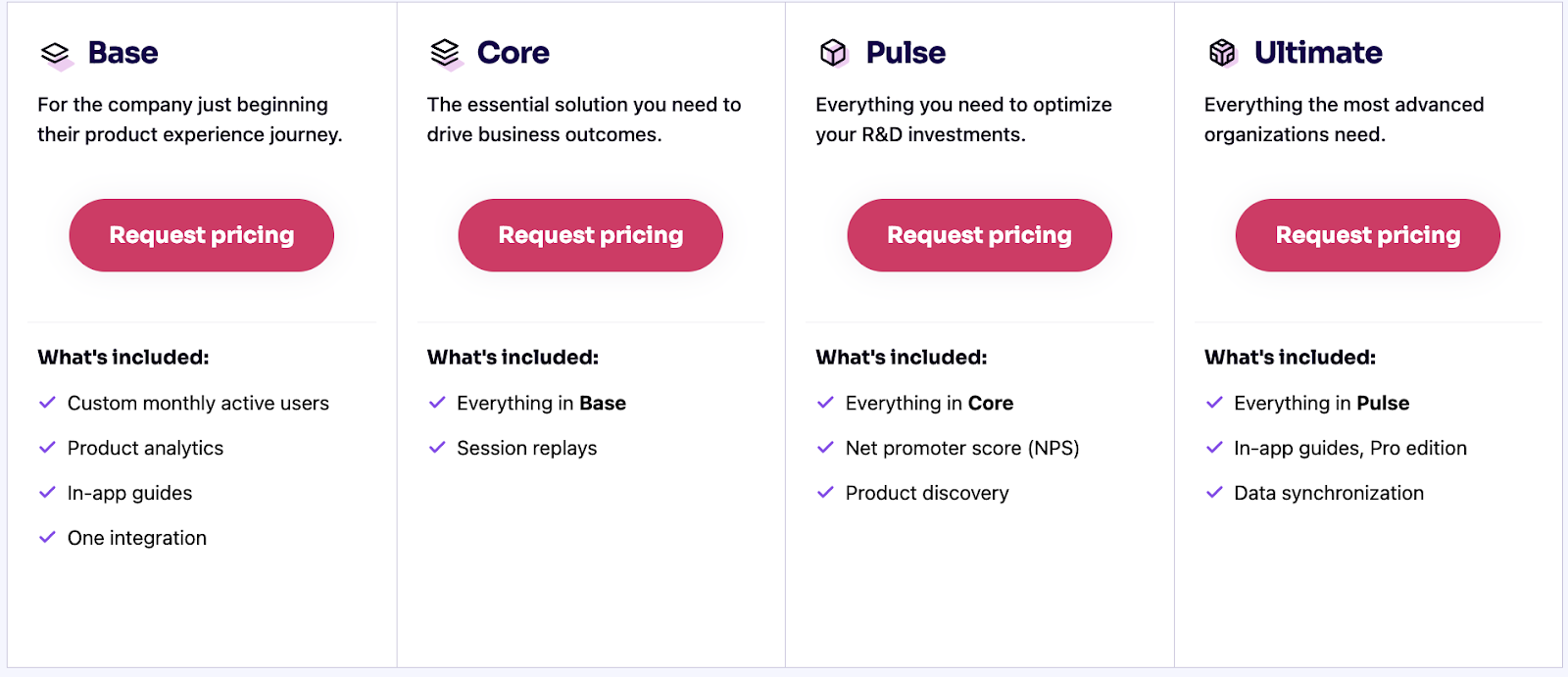Click checkmark beside In-app guides, Pro edition

[1214, 448]
